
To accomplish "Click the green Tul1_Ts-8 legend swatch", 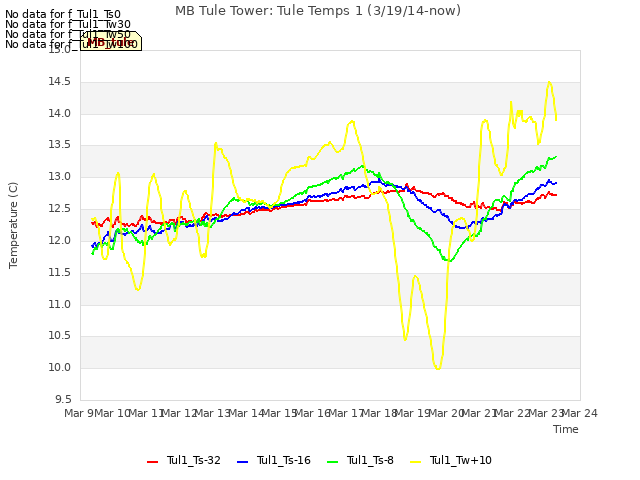I will coord(333,462).
